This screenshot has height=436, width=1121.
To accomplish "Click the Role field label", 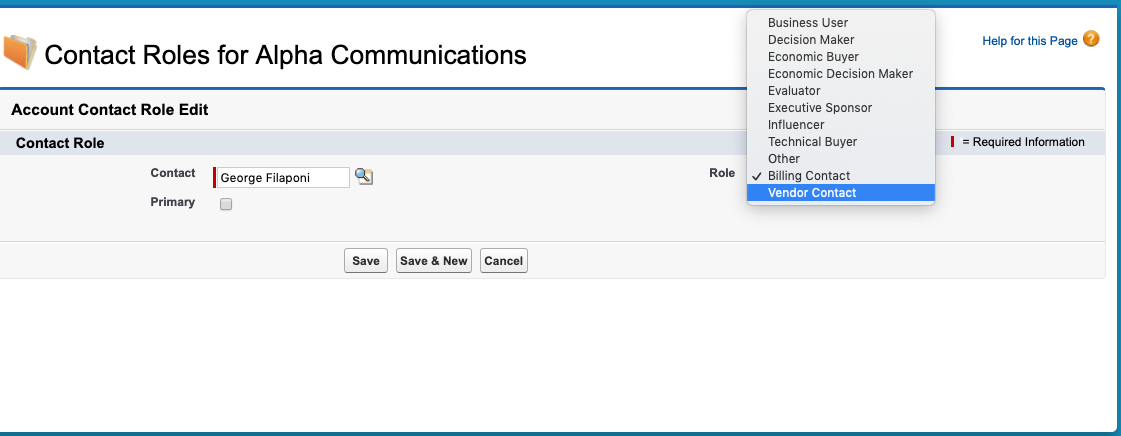I will tap(721, 173).
